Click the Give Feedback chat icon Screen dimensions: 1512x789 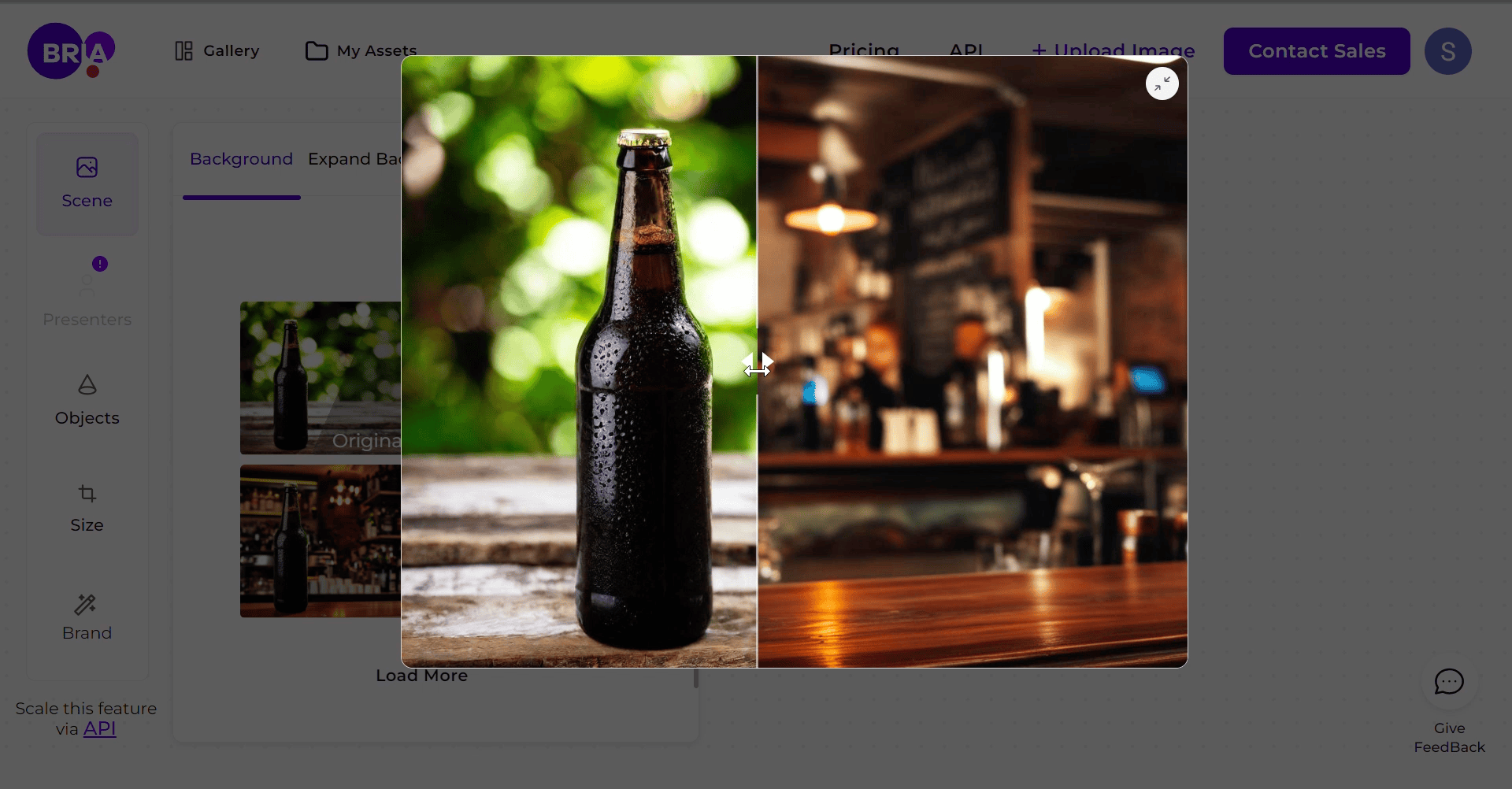(1448, 682)
